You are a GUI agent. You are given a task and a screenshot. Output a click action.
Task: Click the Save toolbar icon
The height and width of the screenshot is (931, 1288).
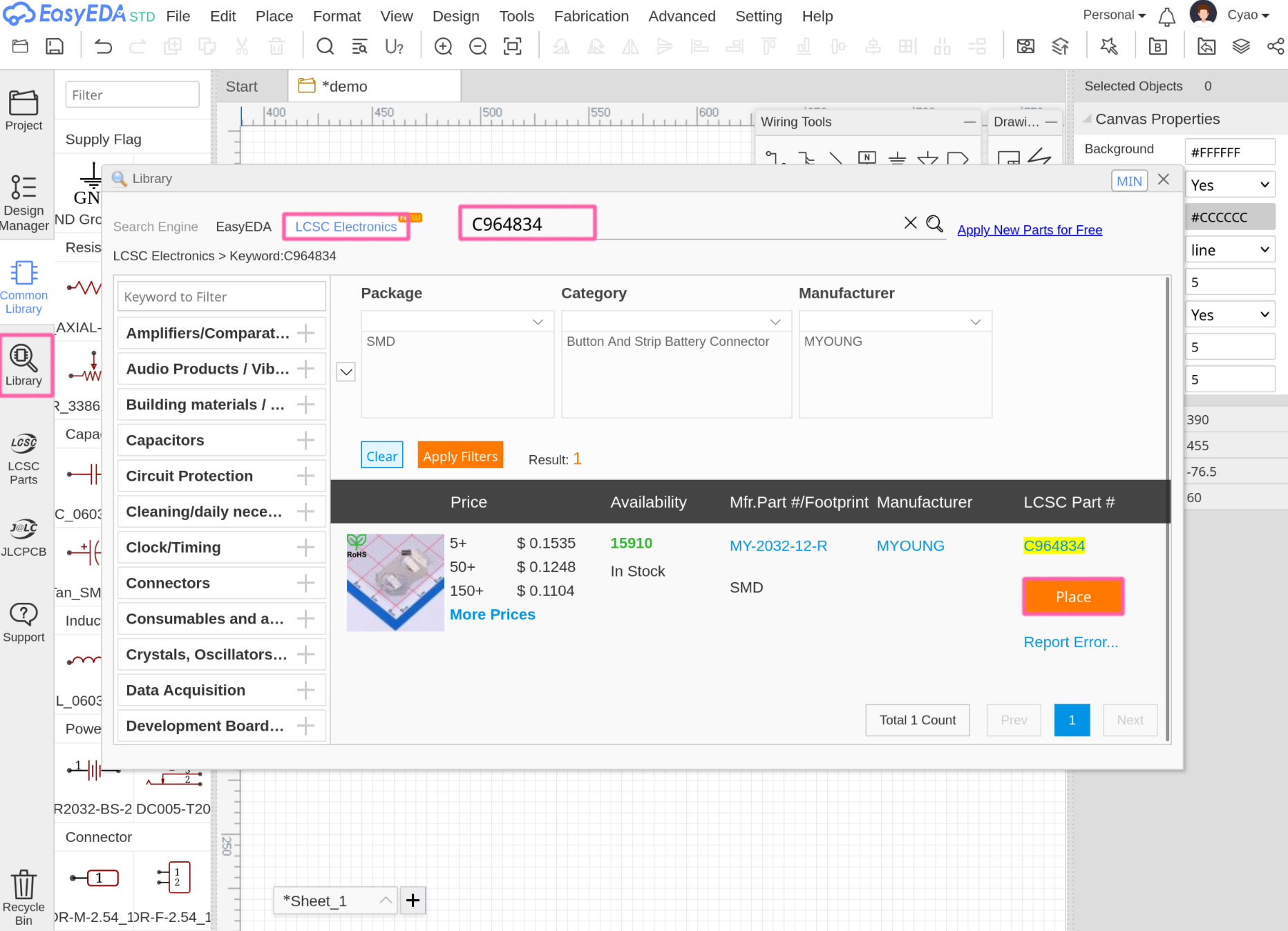click(x=55, y=46)
